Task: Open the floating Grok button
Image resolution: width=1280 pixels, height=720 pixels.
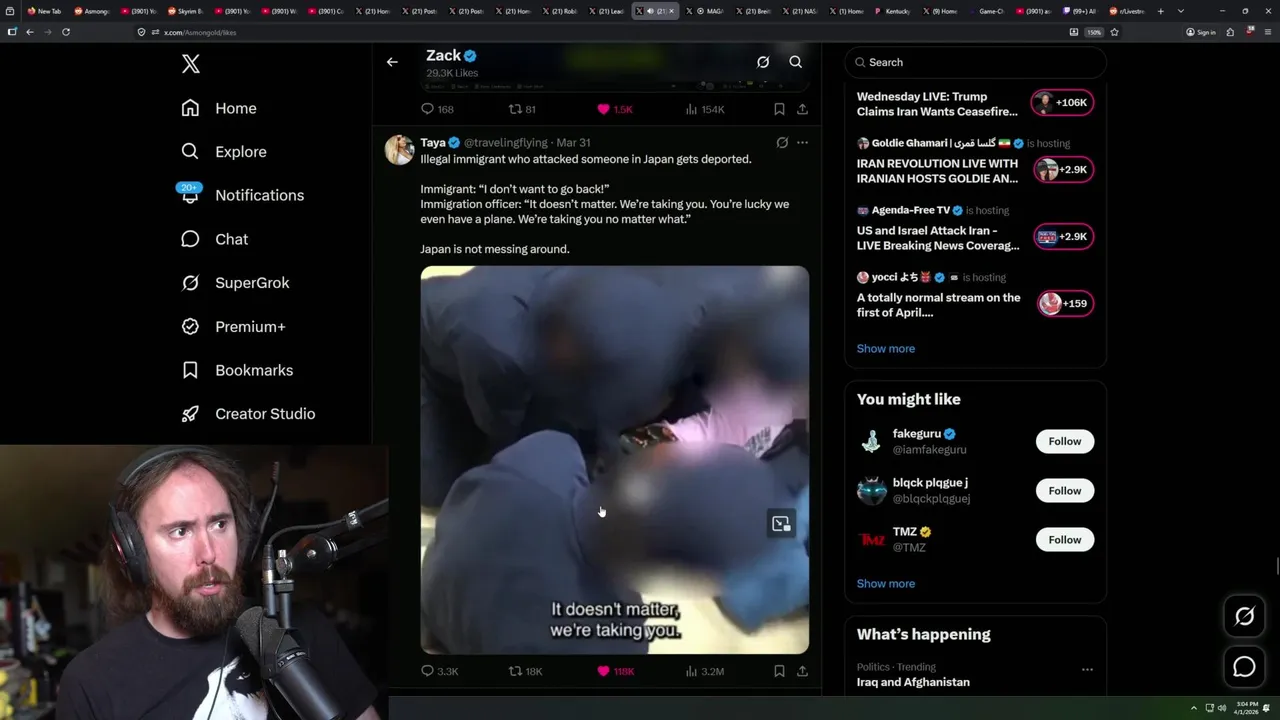Action: (1244, 617)
